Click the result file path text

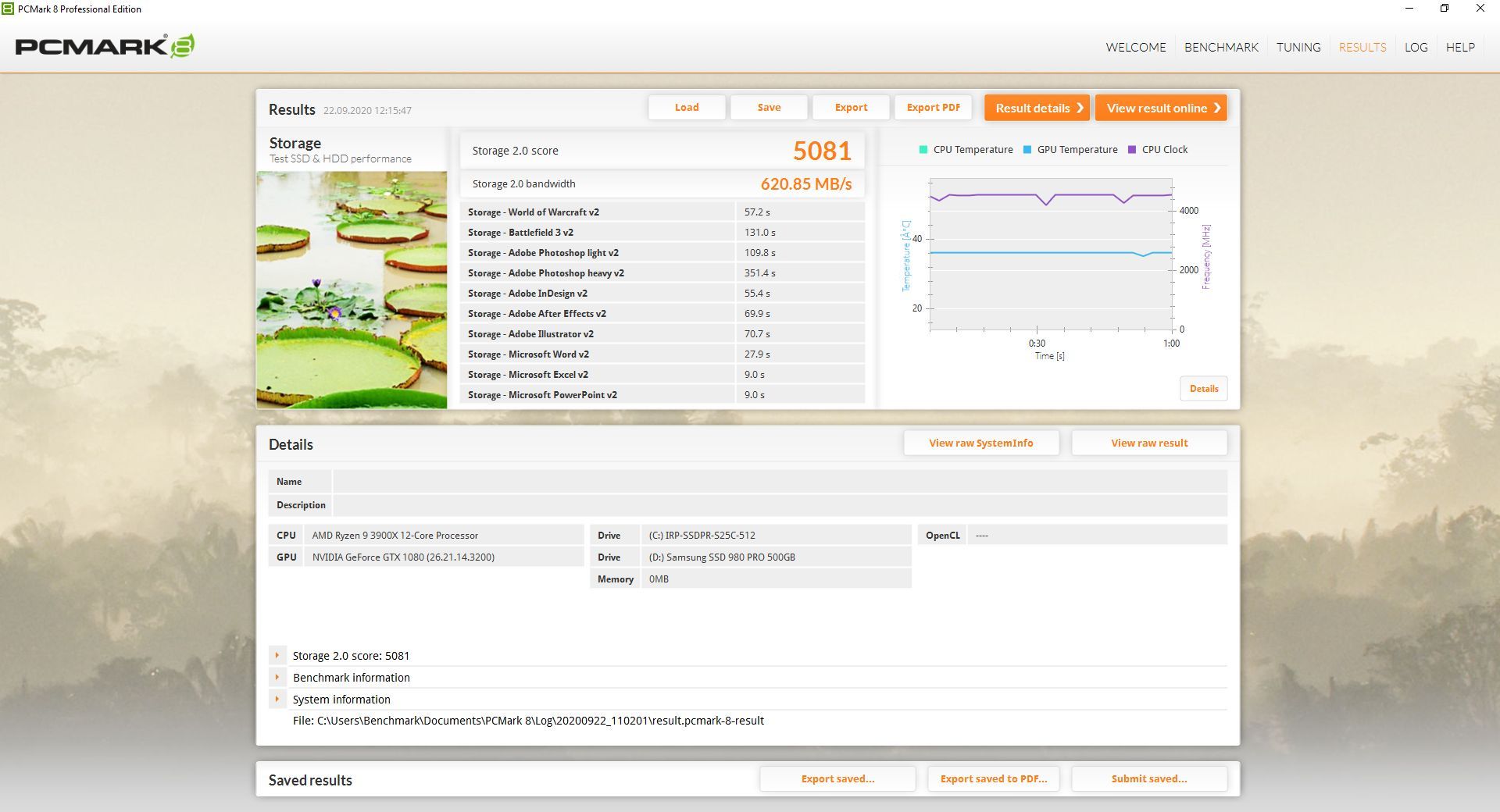point(528,721)
